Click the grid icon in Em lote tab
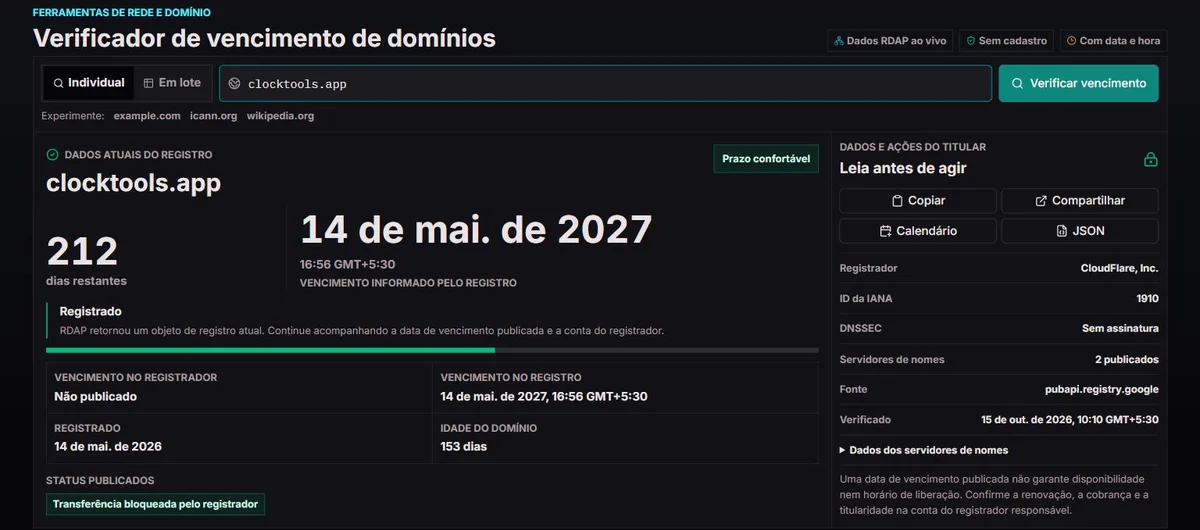 tap(148, 83)
